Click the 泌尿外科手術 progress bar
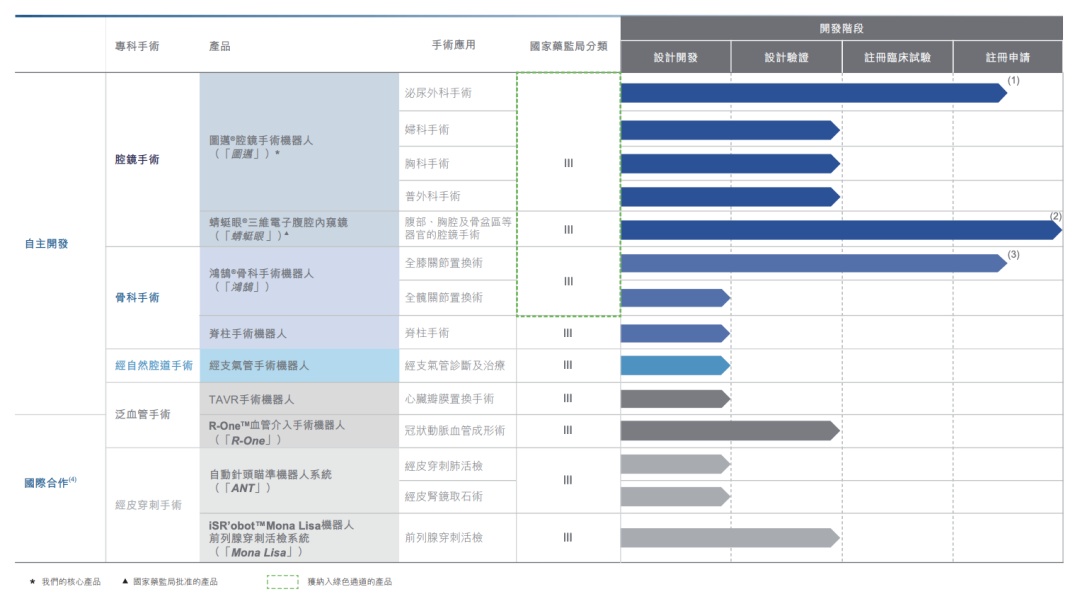Viewport: 1080px width, 599px height. coord(812,93)
